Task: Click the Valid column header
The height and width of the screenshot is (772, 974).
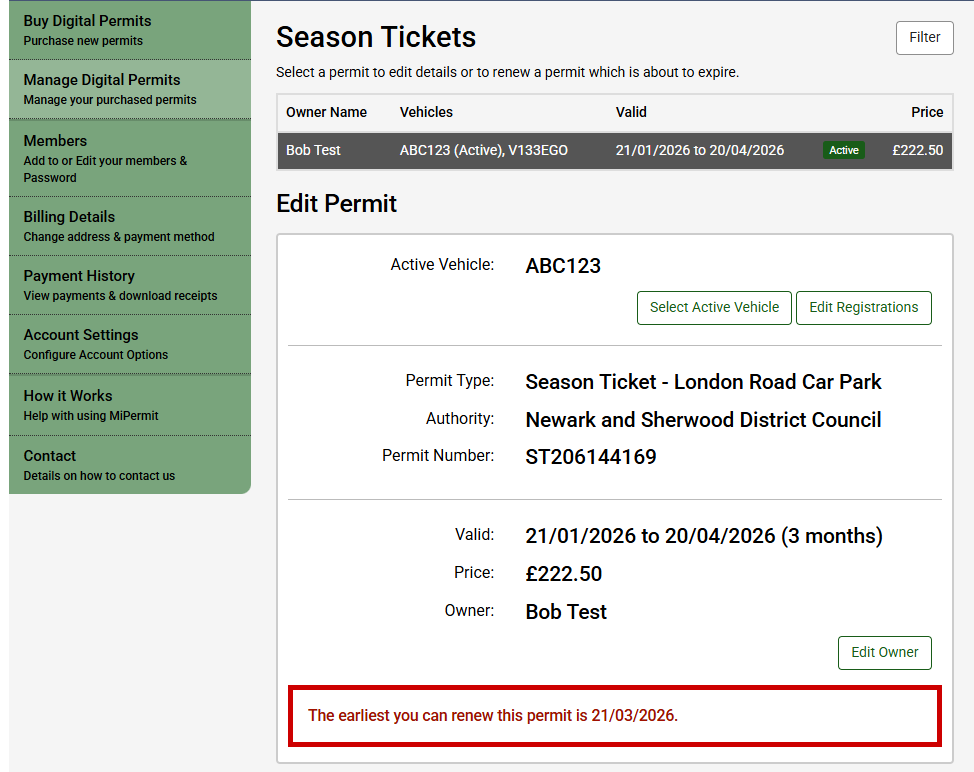Action: pos(631,113)
